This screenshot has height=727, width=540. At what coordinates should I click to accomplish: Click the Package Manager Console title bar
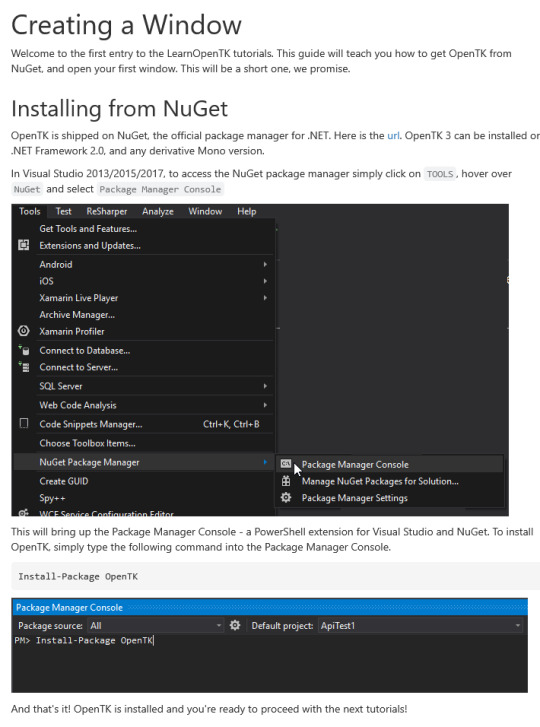tap(269, 607)
